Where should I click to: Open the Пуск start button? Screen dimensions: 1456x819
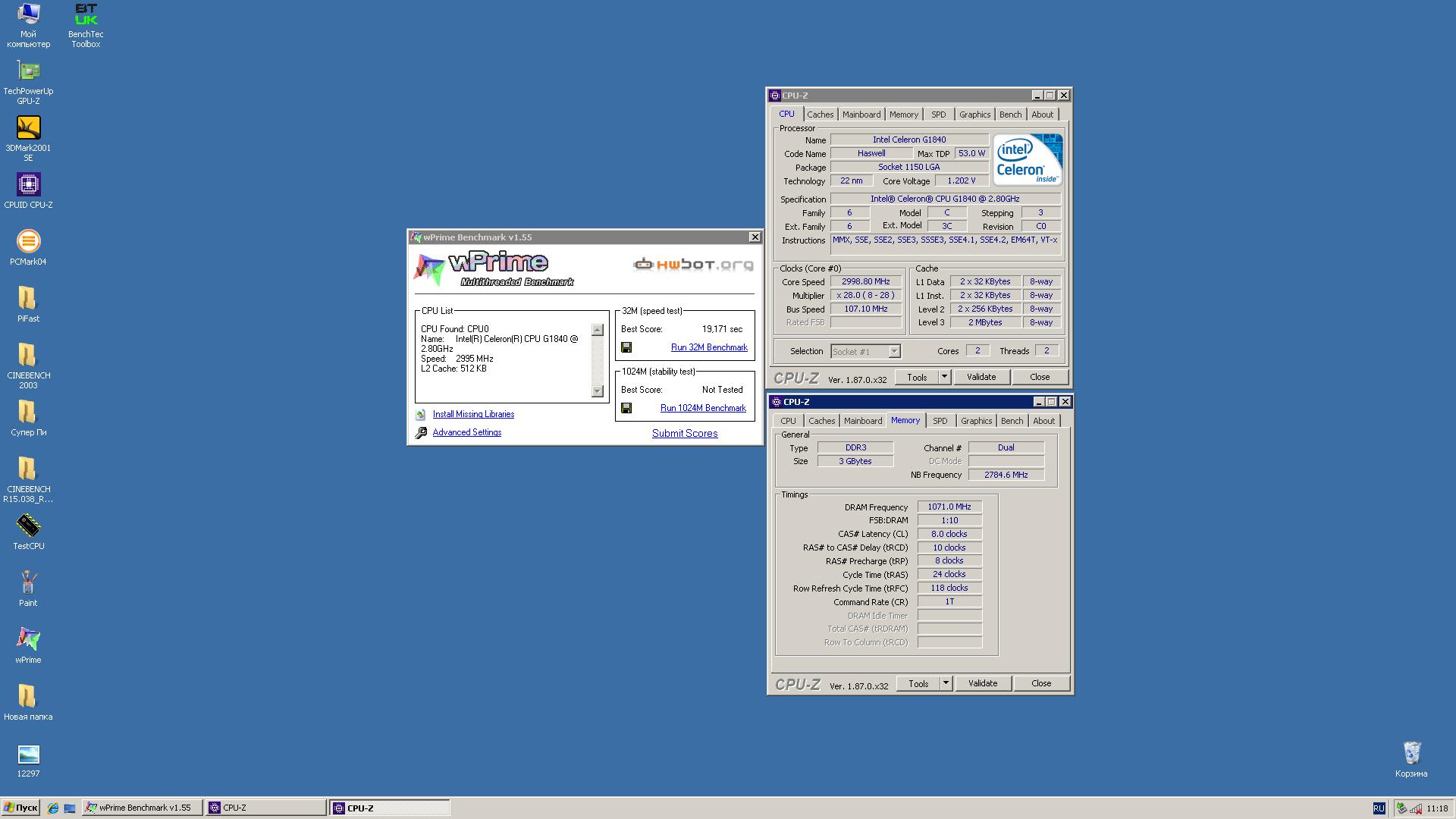click(20, 808)
